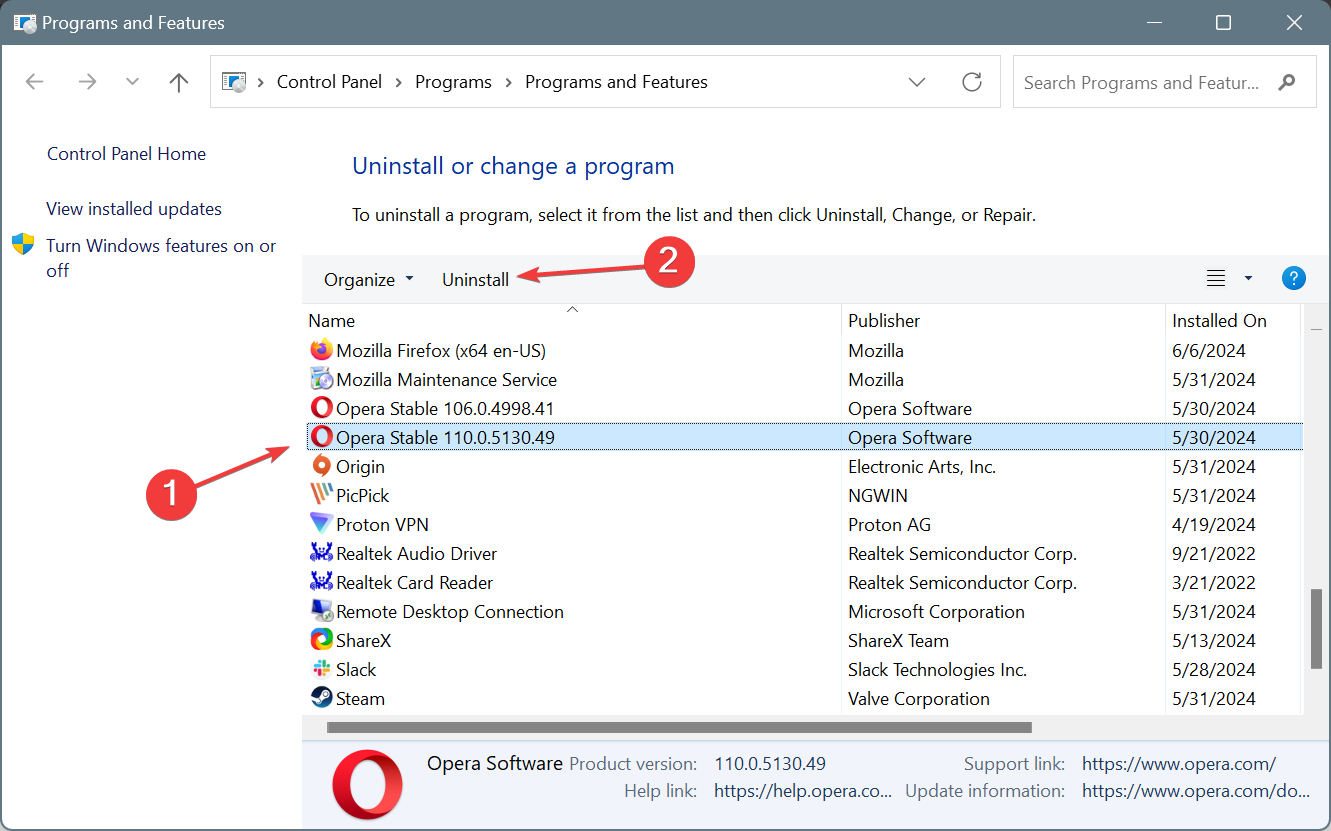Open the Update information URL
This screenshot has width=1331, height=831.
1195,790
